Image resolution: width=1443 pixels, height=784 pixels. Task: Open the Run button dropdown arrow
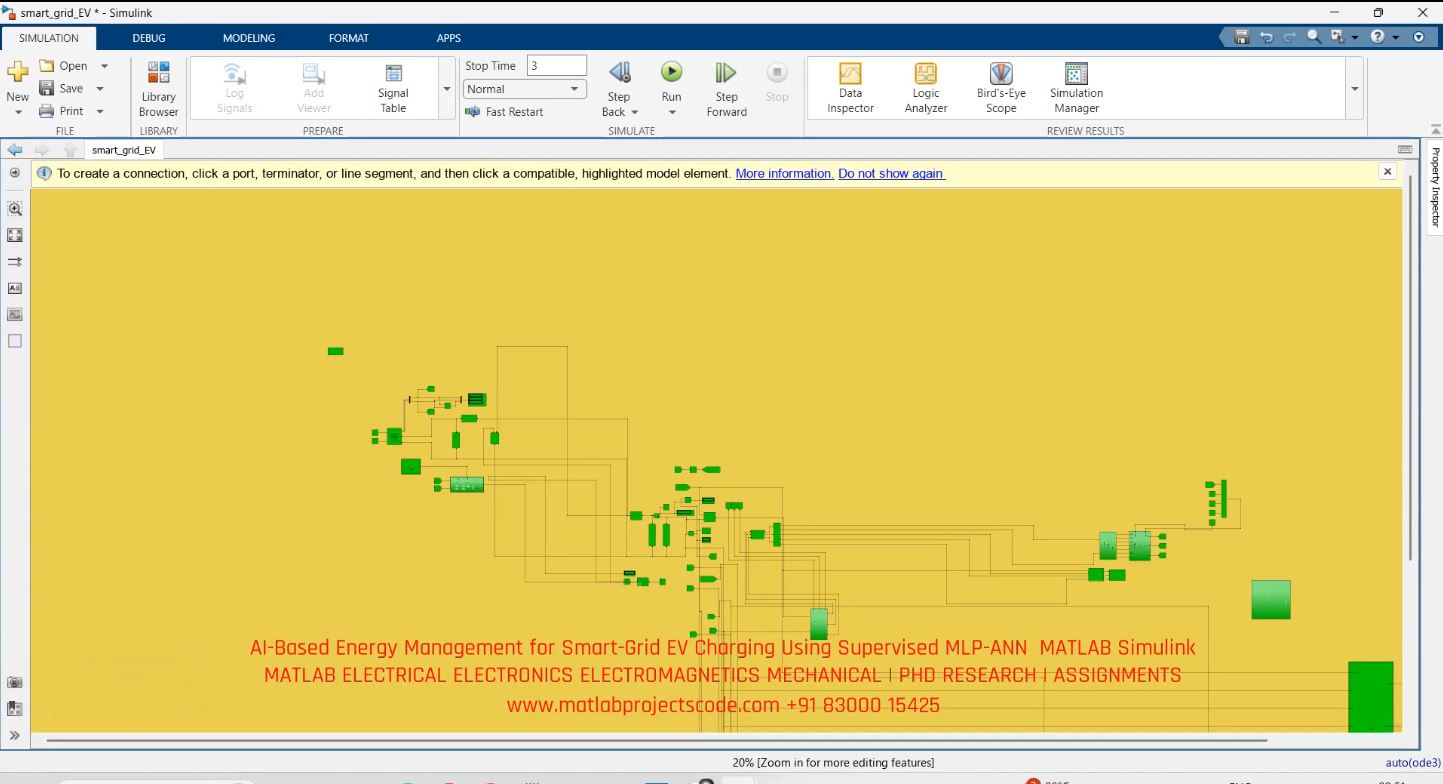(671, 112)
